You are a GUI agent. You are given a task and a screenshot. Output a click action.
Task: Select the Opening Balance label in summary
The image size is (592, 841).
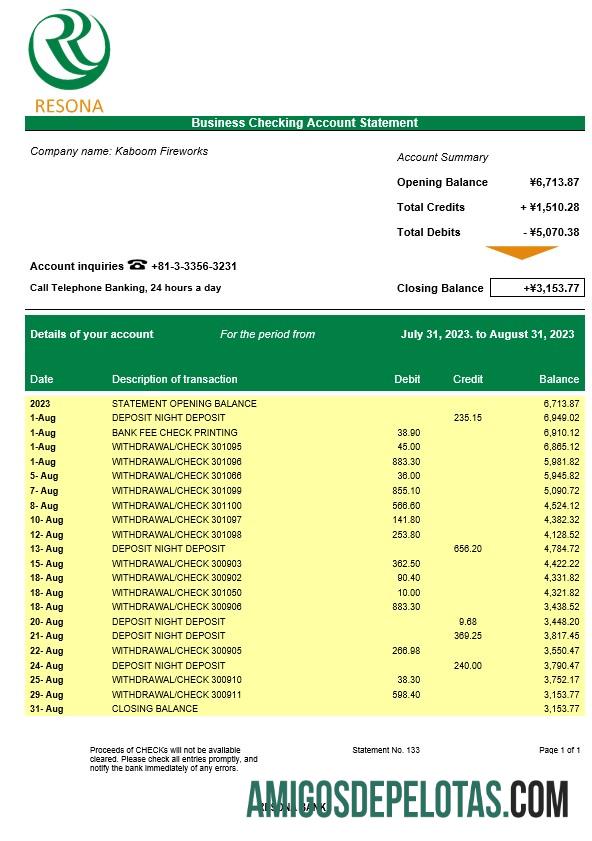pyautogui.click(x=442, y=182)
